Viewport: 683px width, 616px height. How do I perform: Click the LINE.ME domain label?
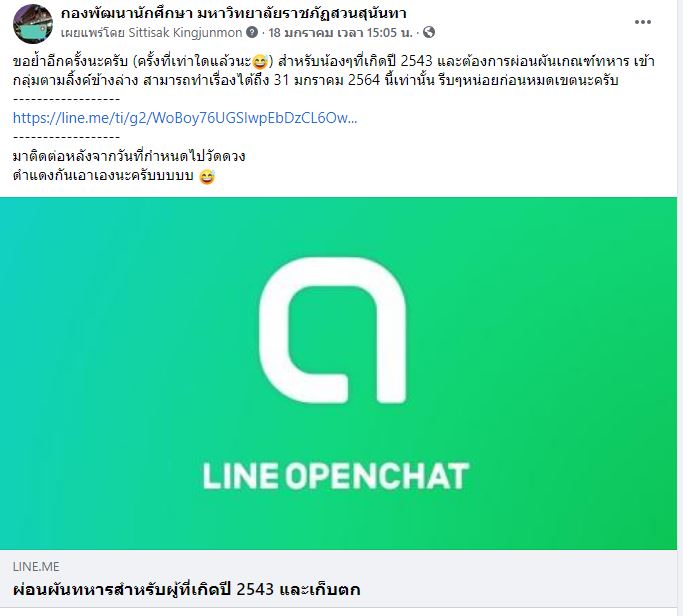(36, 566)
